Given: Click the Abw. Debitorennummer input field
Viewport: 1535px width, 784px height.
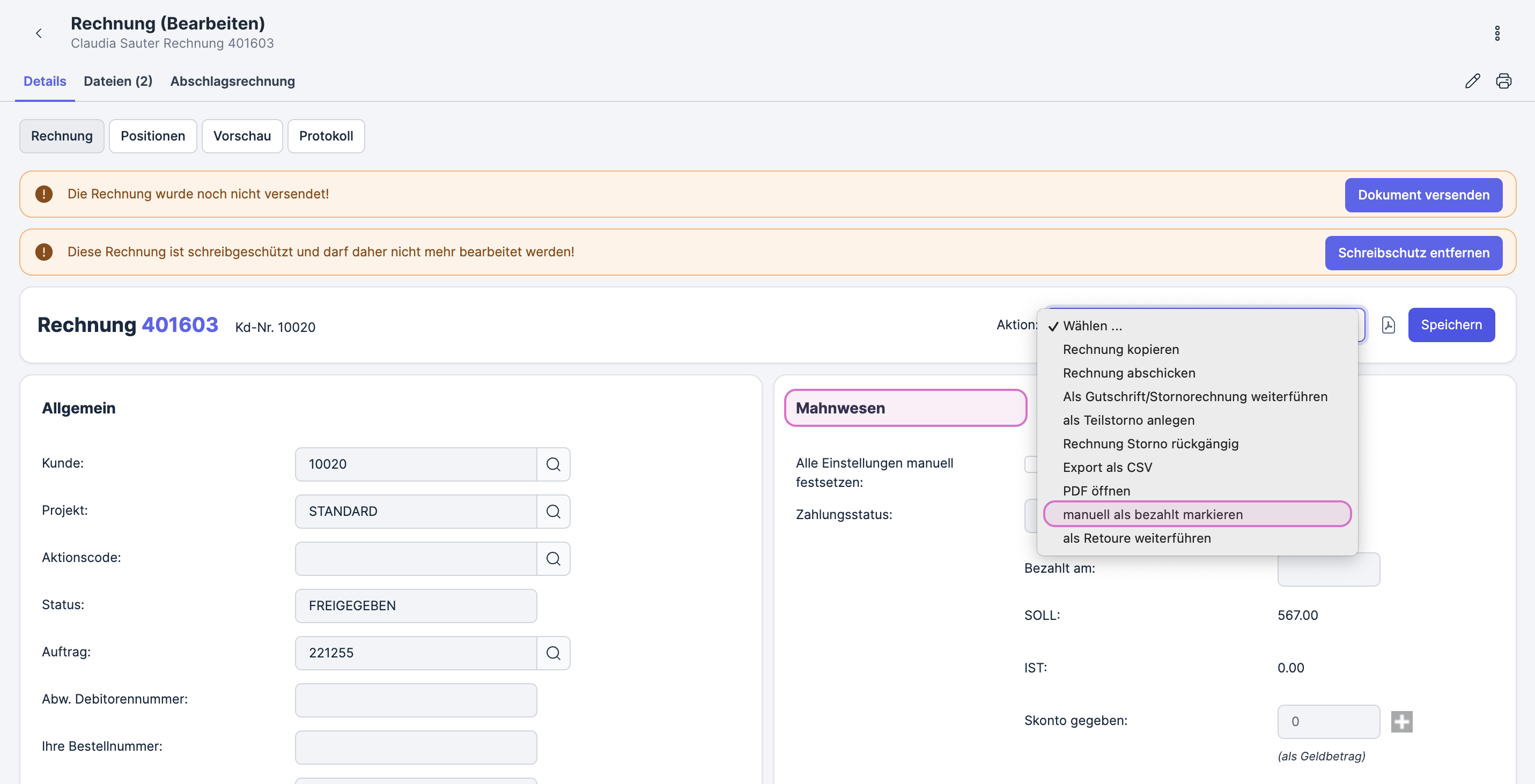Looking at the screenshot, I should point(416,700).
